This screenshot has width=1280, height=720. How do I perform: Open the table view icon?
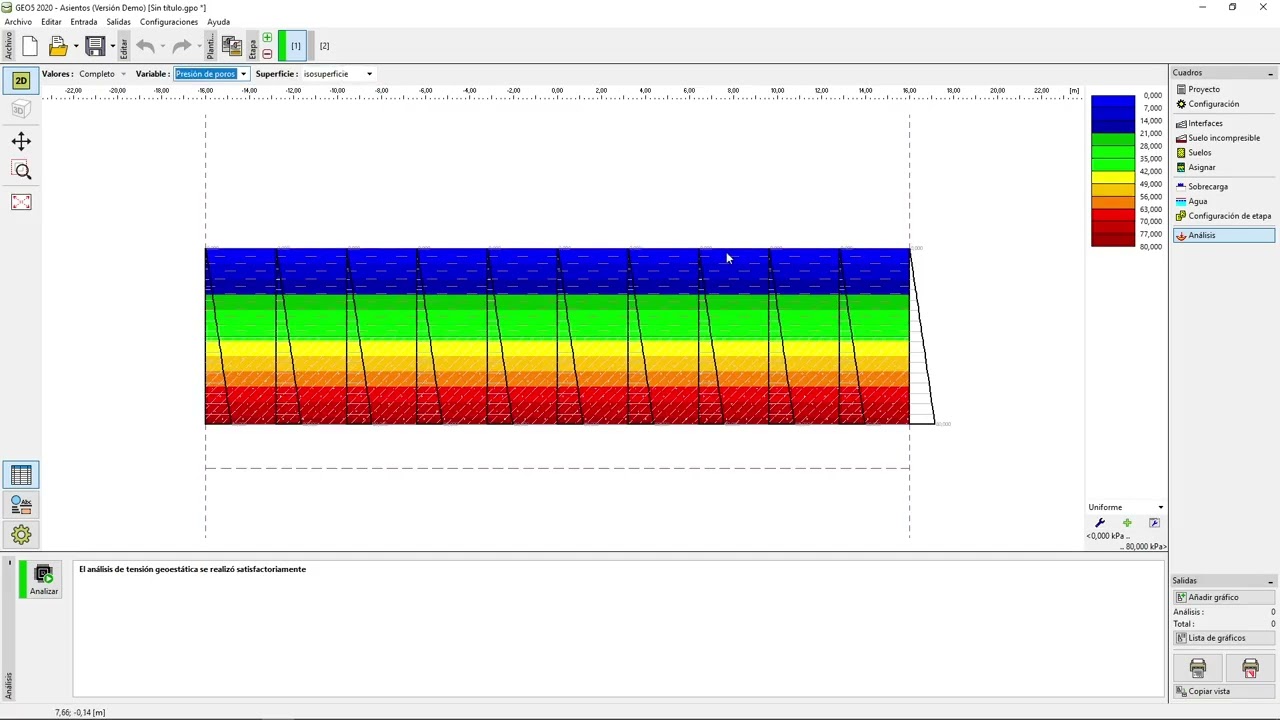tap(21, 476)
